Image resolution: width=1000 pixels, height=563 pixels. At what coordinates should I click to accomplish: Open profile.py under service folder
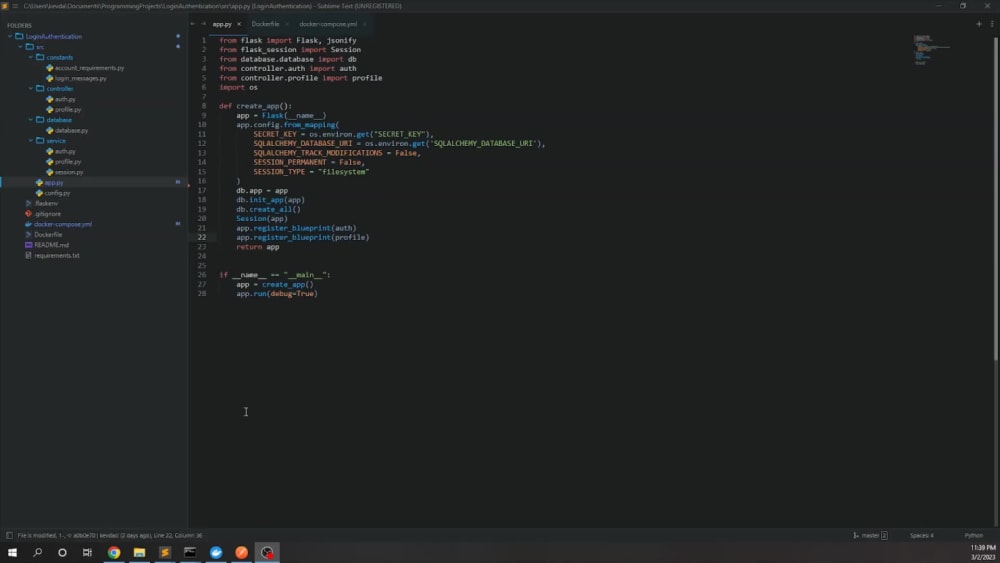(68, 162)
